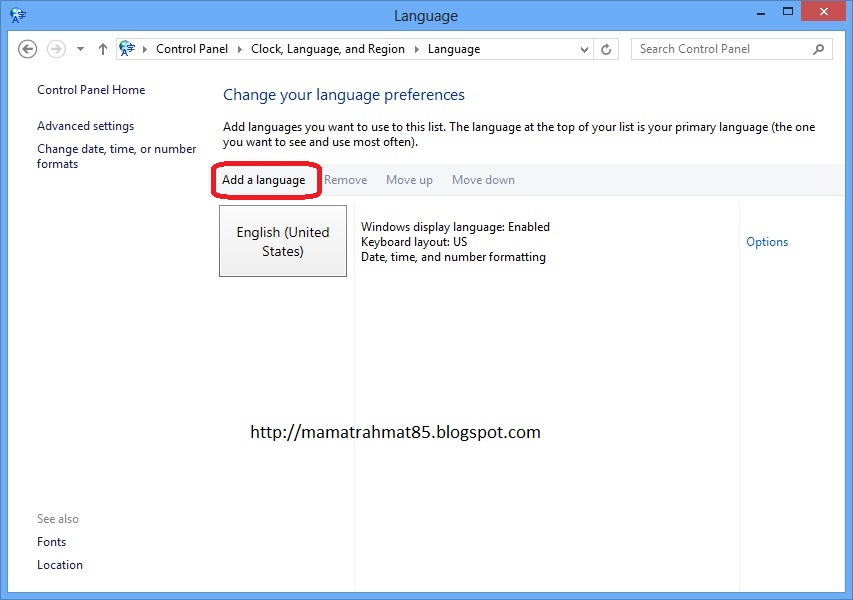Screen dimensions: 853x600
Task: Open the recent locations dropdown arrow
Action: click(x=81, y=49)
